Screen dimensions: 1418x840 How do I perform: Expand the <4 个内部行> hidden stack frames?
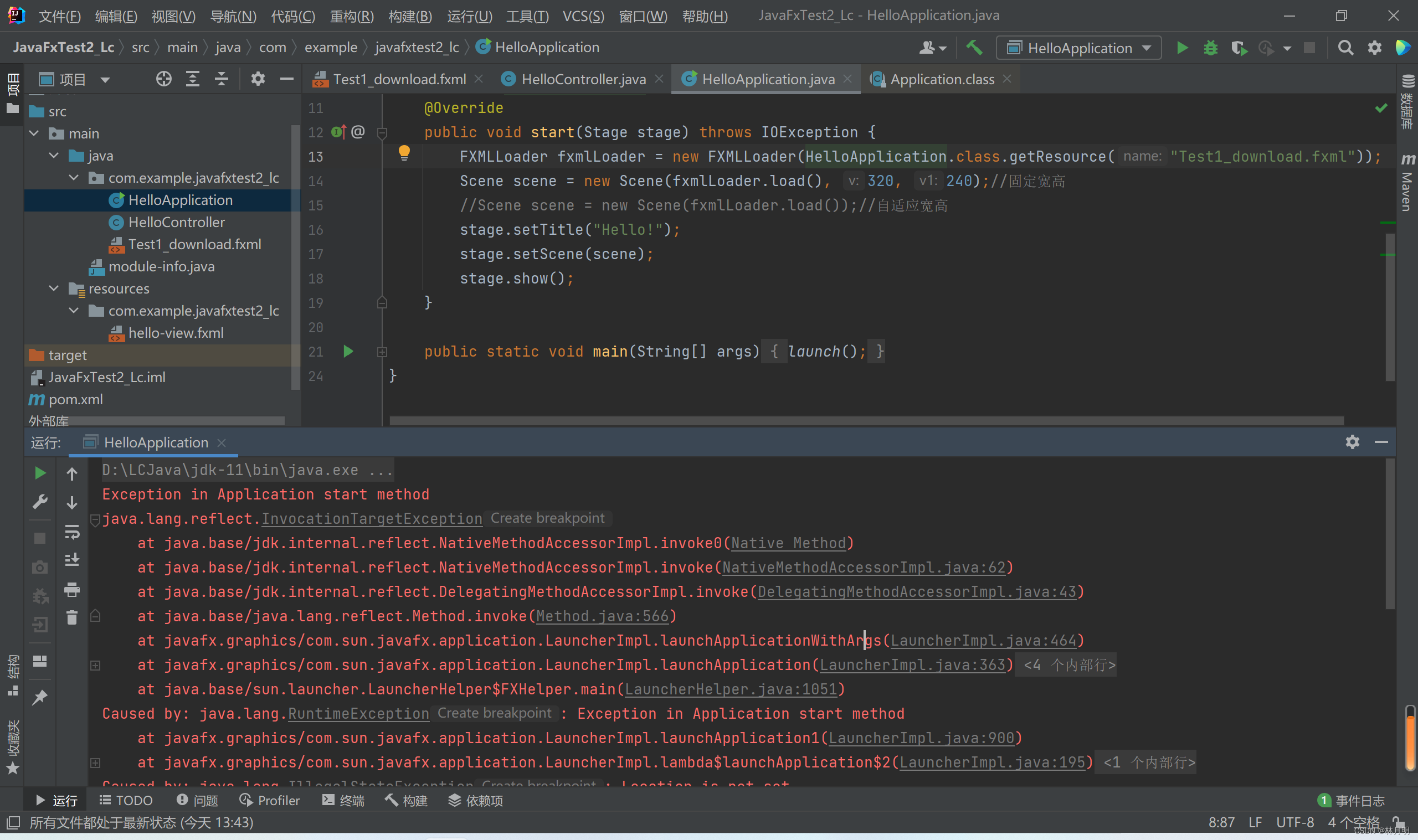pos(1066,664)
